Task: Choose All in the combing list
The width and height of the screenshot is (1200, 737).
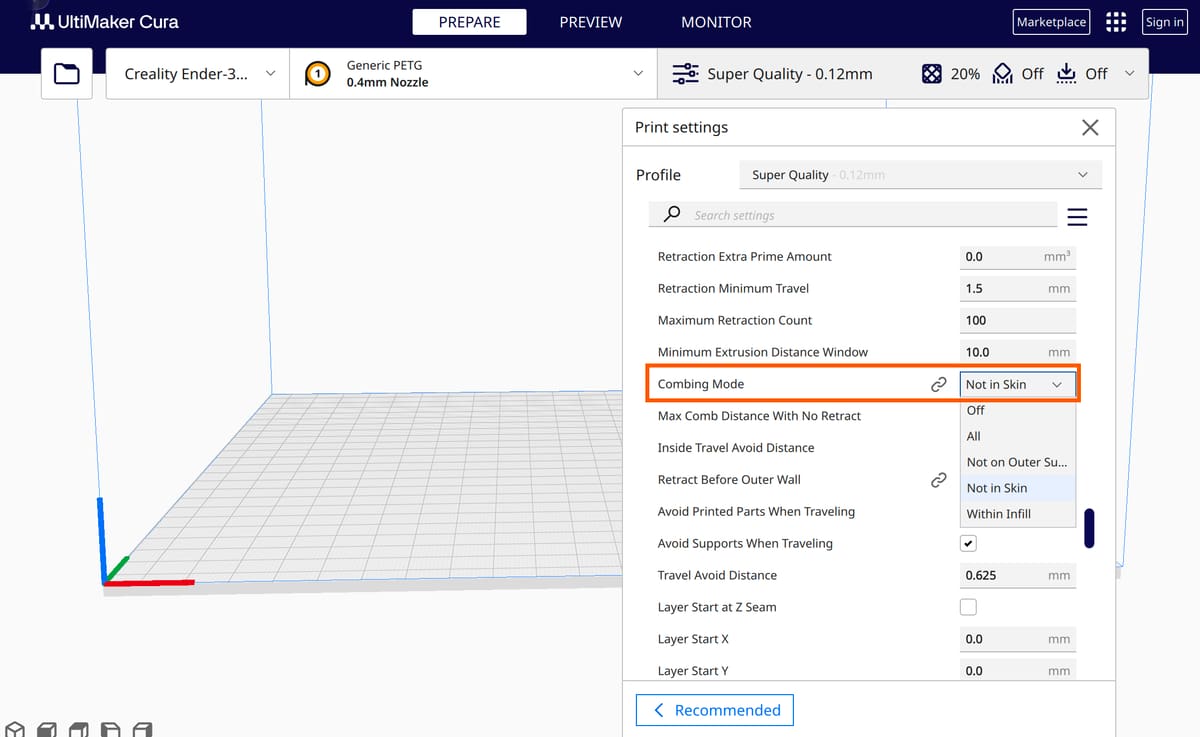Action: pyautogui.click(x=1018, y=436)
